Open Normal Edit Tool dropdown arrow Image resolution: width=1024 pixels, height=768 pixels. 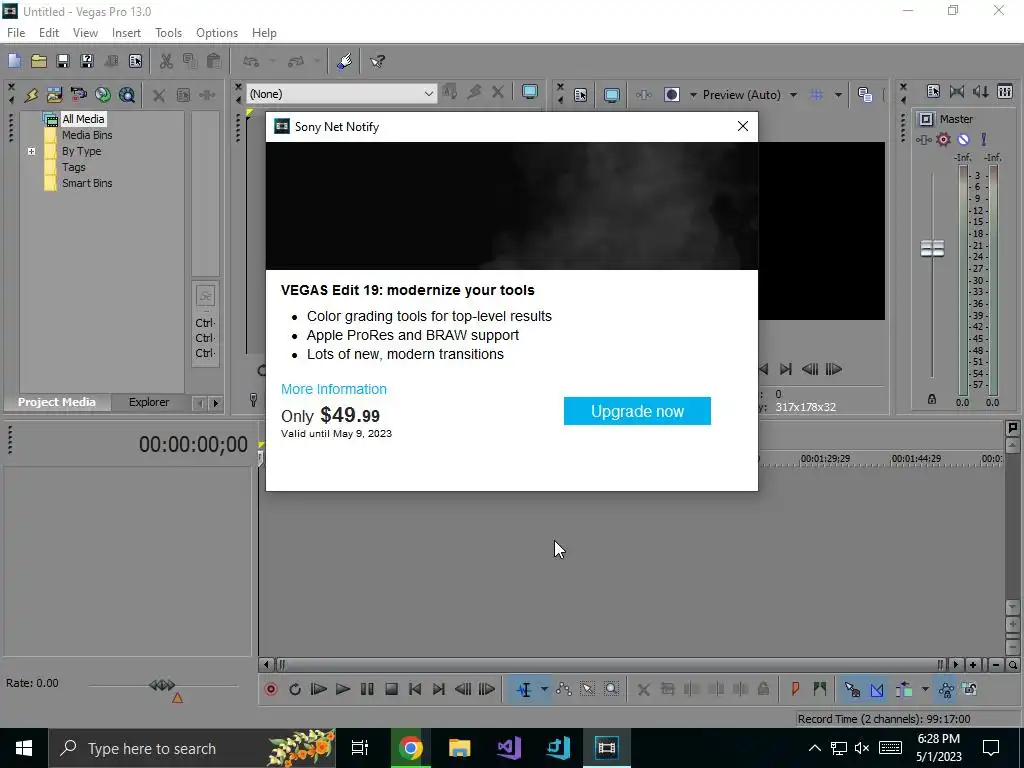[544, 689]
